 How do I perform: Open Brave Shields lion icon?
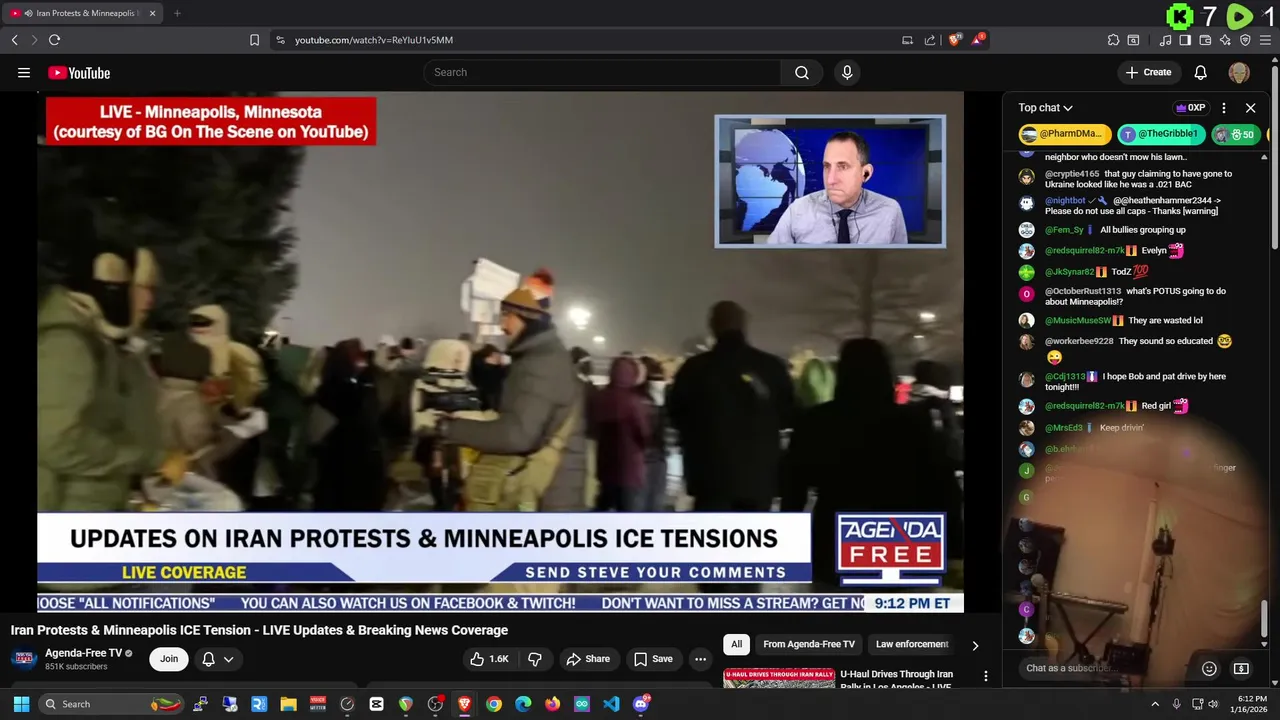(x=955, y=40)
